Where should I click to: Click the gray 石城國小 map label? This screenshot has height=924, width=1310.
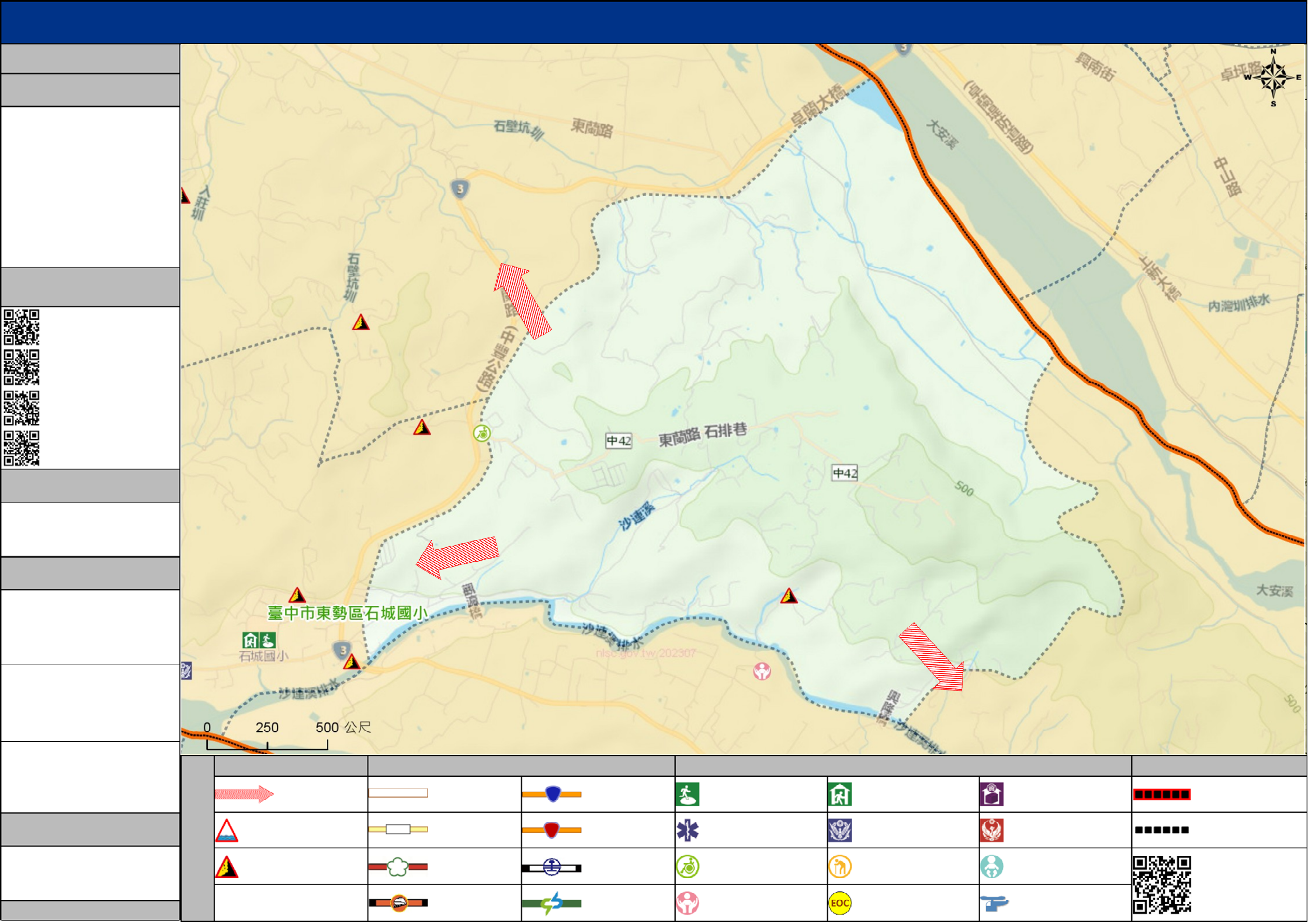click(x=264, y=657)
